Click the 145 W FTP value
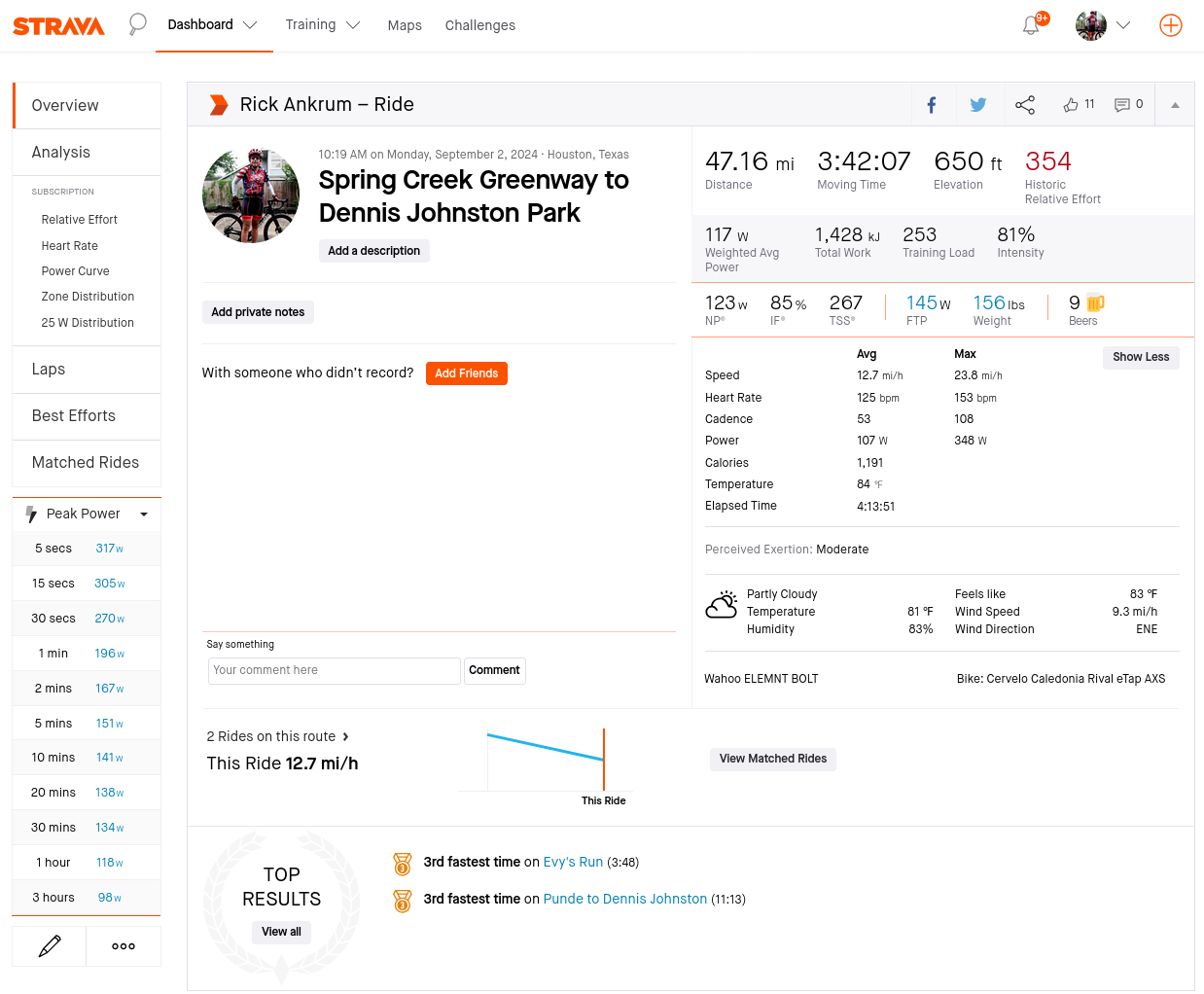1204x994 pixels. pos(929,303)
